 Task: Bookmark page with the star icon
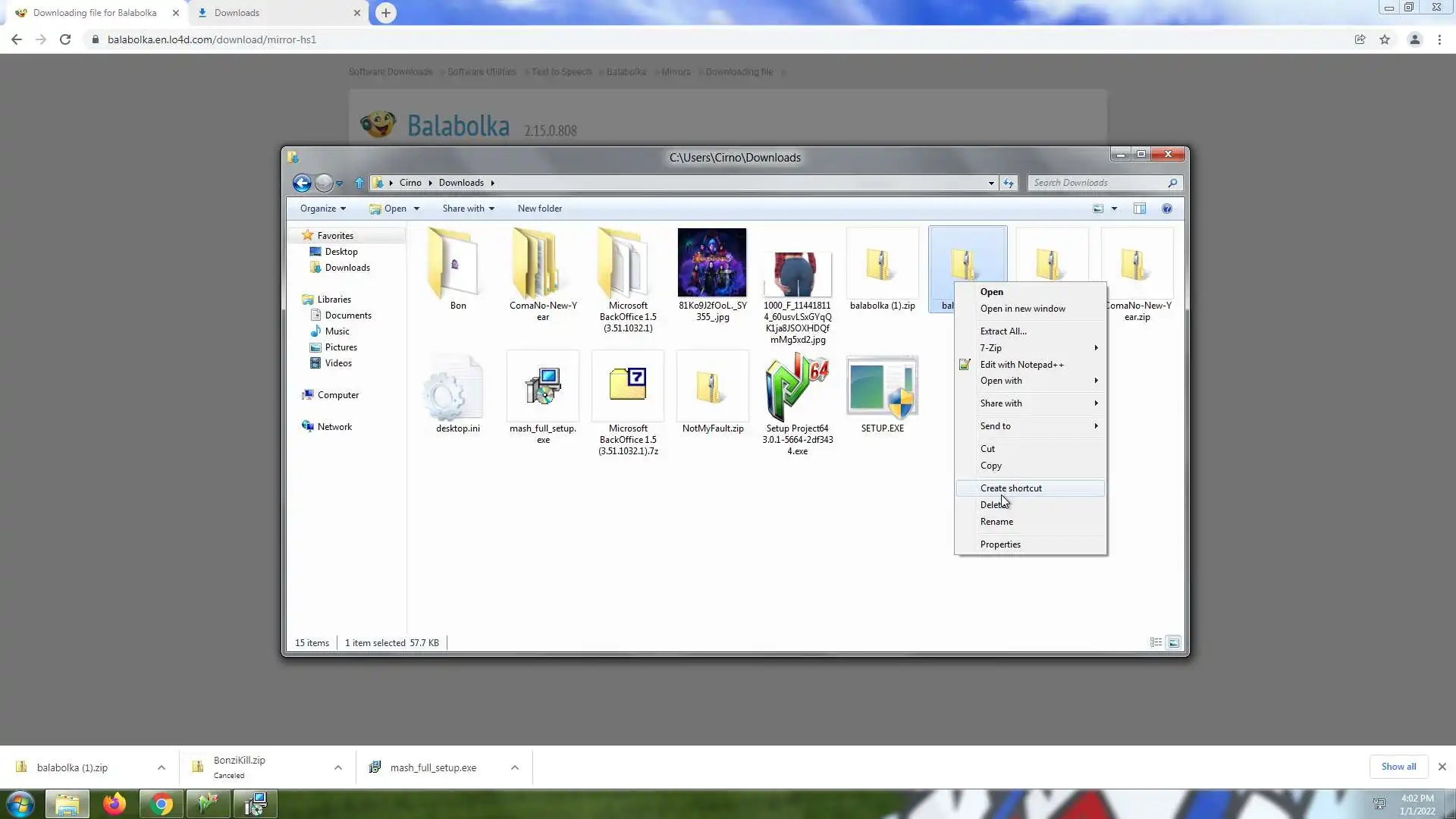(x=1385, y=39)
